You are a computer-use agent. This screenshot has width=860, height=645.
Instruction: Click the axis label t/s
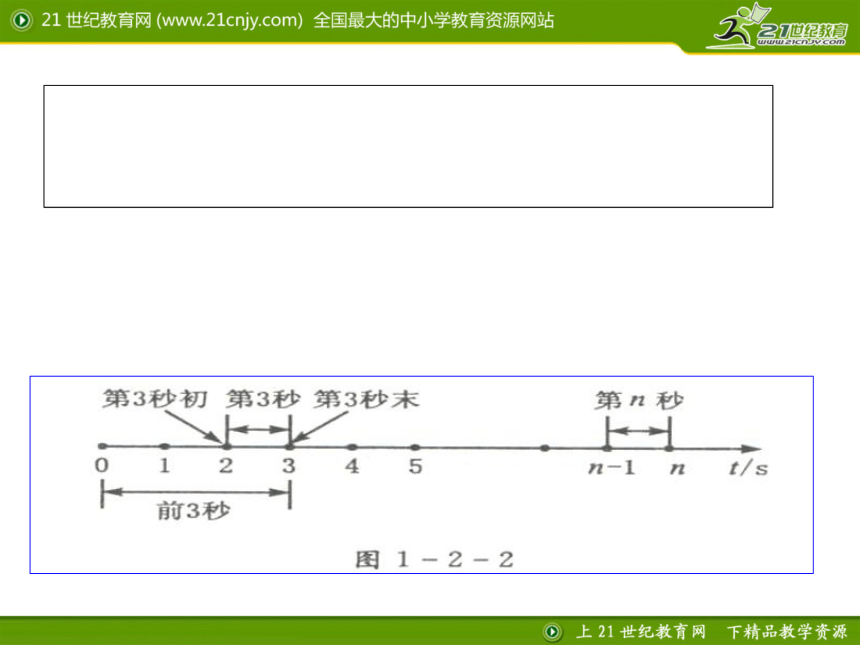tap(748, 468)
